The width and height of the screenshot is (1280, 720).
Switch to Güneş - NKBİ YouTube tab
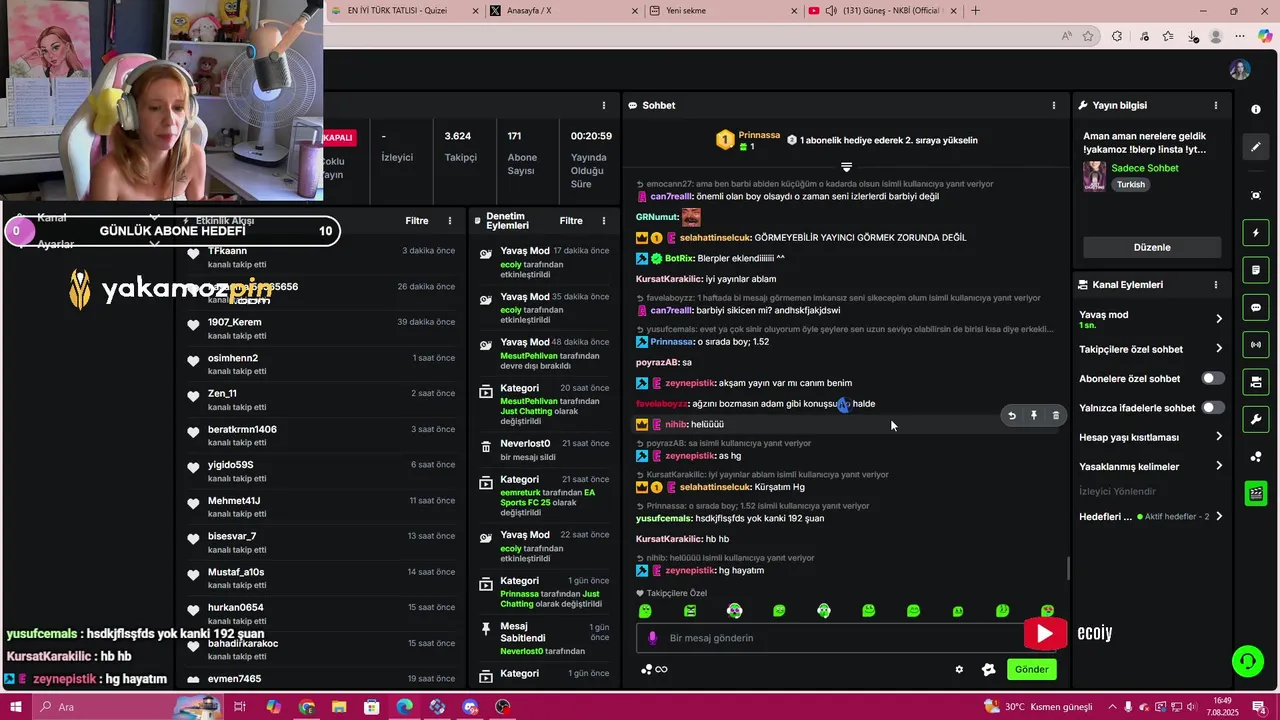point(880,11)
